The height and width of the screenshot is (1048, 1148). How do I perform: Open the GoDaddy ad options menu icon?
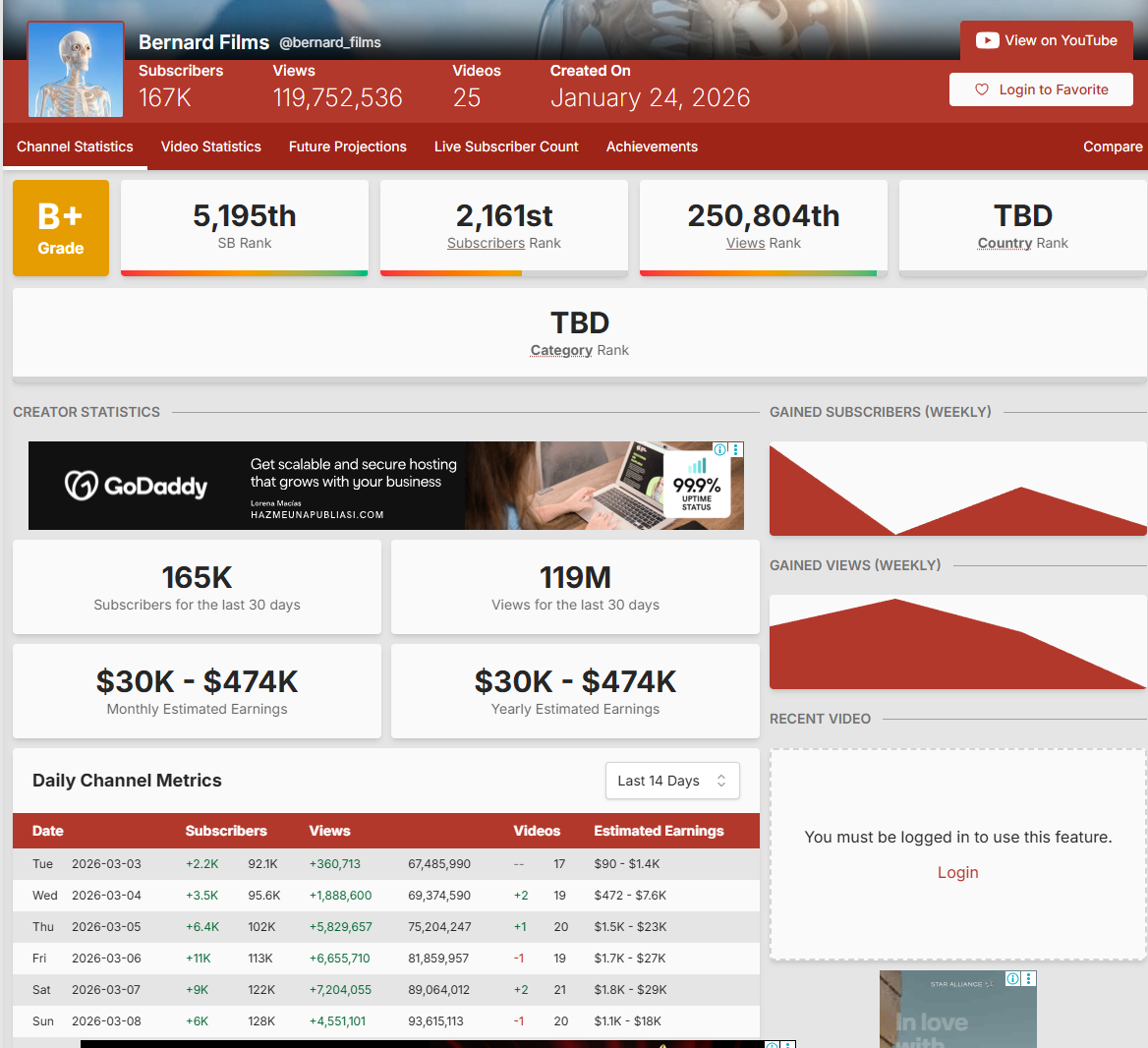(x=736, y=449)
